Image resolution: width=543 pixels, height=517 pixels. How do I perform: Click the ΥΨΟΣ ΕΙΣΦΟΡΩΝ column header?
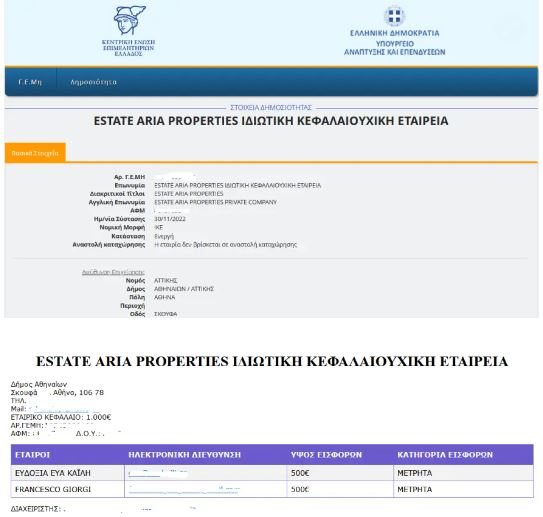pyautogui.click(x=326, y=455)
